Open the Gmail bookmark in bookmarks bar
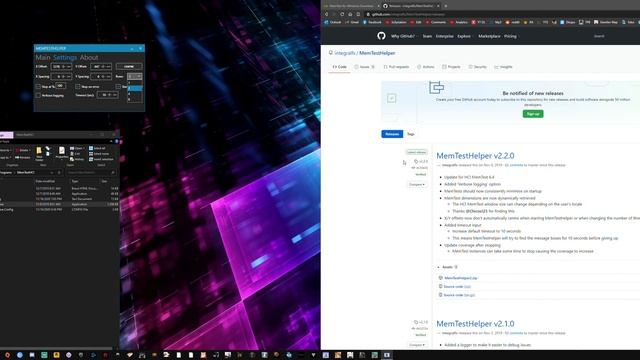The width and height of the screenshot is (640, 360). click(x=352, y=22)
